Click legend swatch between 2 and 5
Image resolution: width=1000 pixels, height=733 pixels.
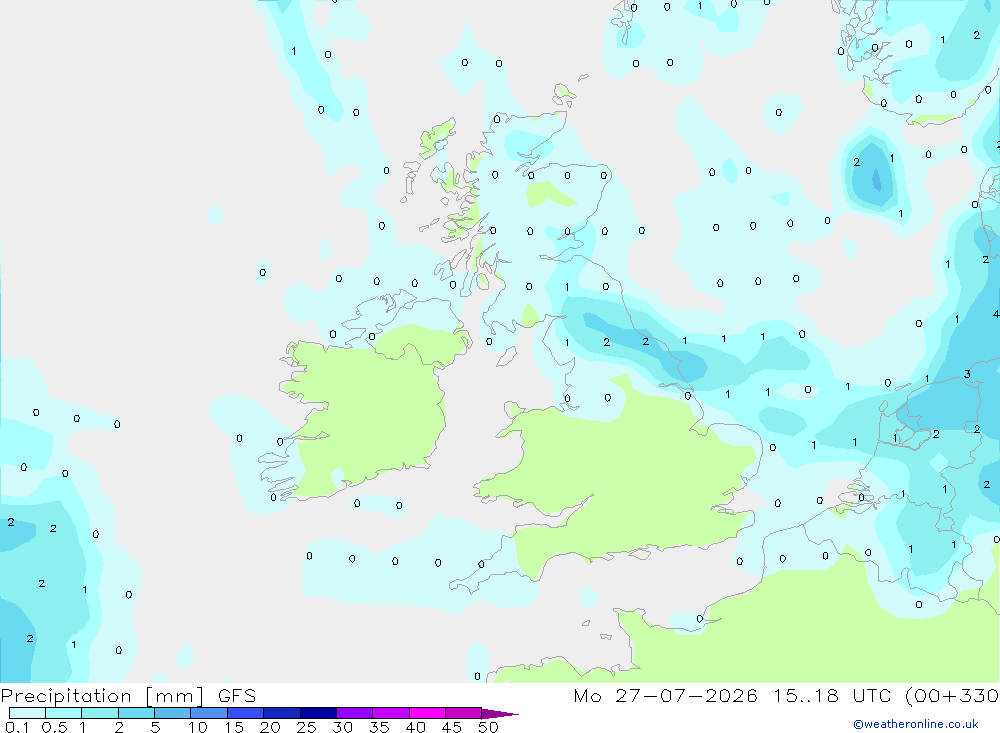click(x=136, y=713)
